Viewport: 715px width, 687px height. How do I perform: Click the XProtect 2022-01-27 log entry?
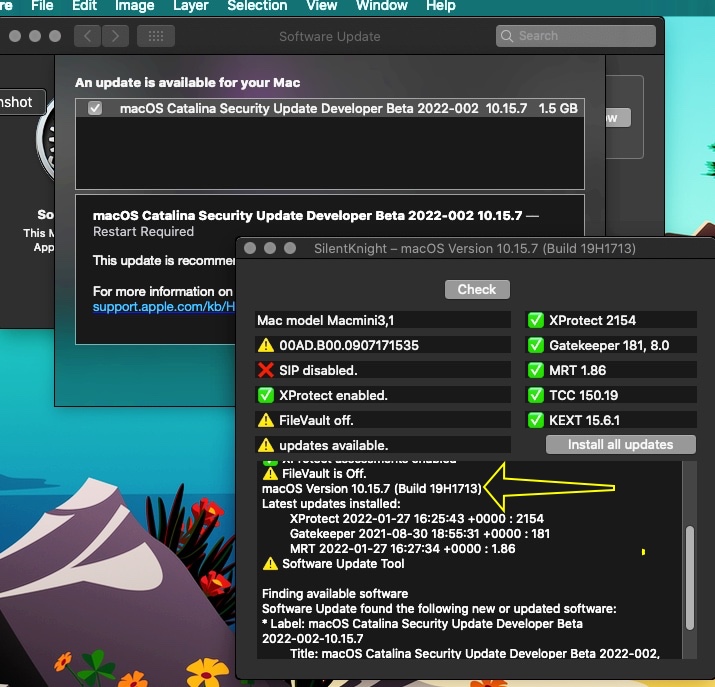pyautogui.click(x=417, y=519)
